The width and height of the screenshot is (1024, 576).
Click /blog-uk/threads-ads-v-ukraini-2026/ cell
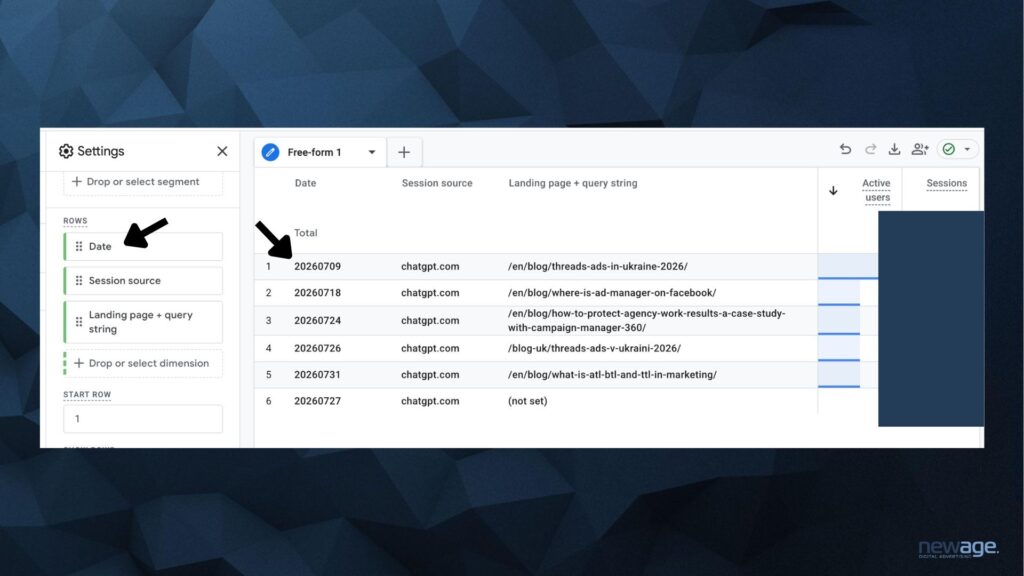tap(594, 348)
